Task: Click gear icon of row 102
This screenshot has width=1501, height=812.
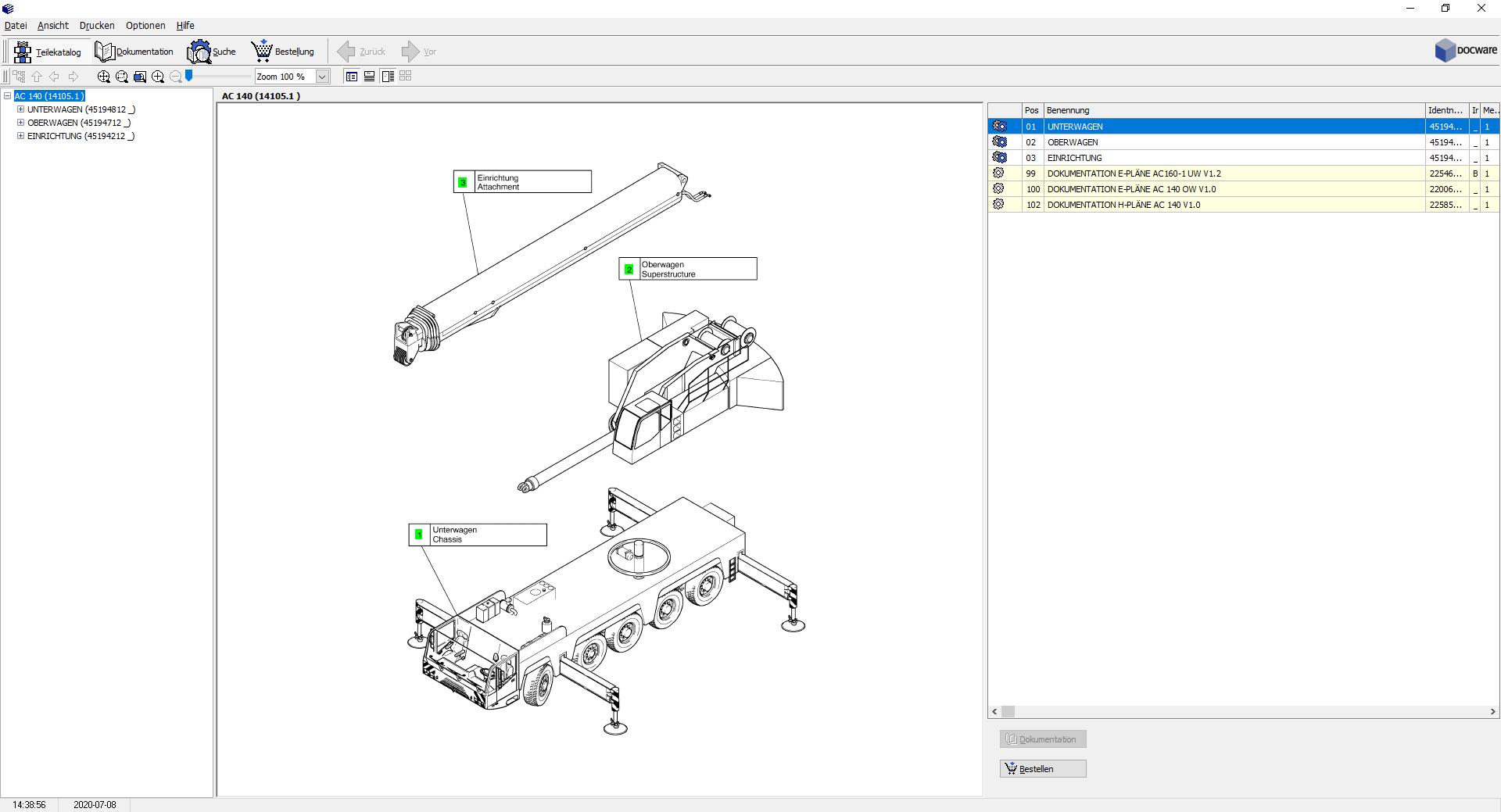Action: [x=998, y=204]
